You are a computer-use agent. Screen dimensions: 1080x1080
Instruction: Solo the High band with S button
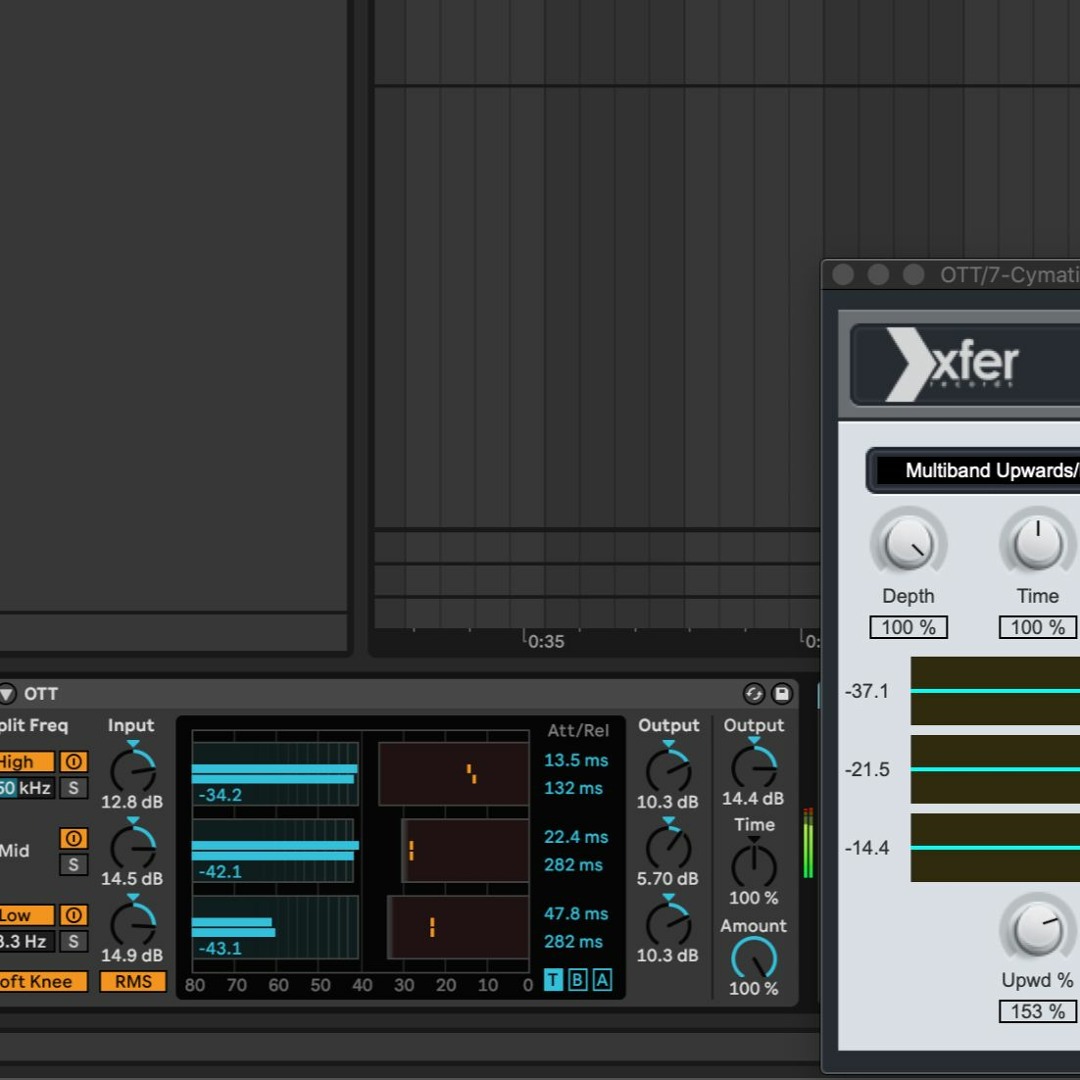(74, 788)
